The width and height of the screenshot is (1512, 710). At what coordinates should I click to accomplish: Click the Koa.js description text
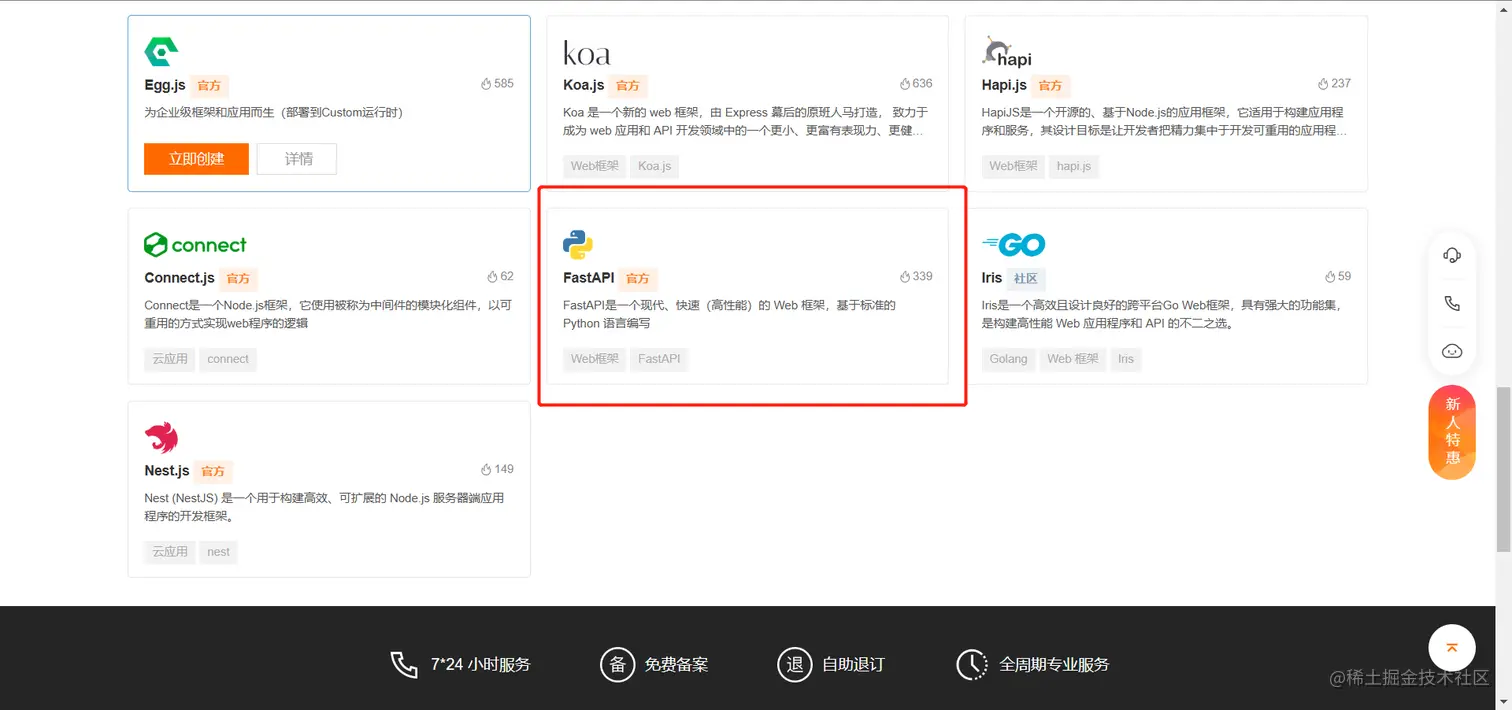[x=746, y=121]
